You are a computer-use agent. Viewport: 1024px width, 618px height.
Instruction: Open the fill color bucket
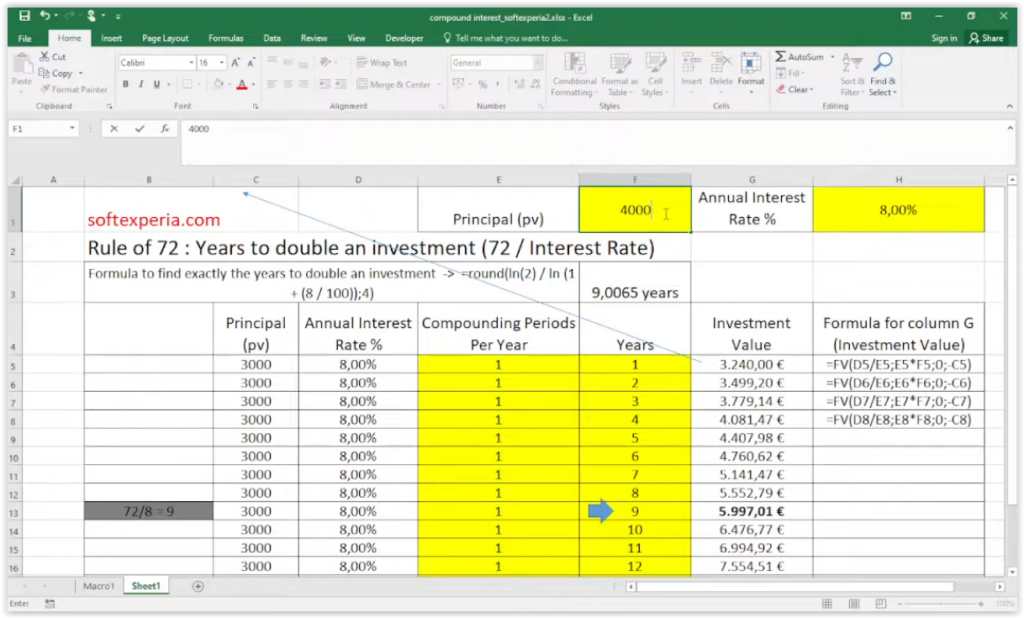pyautogui.click(x=218, y=84)
